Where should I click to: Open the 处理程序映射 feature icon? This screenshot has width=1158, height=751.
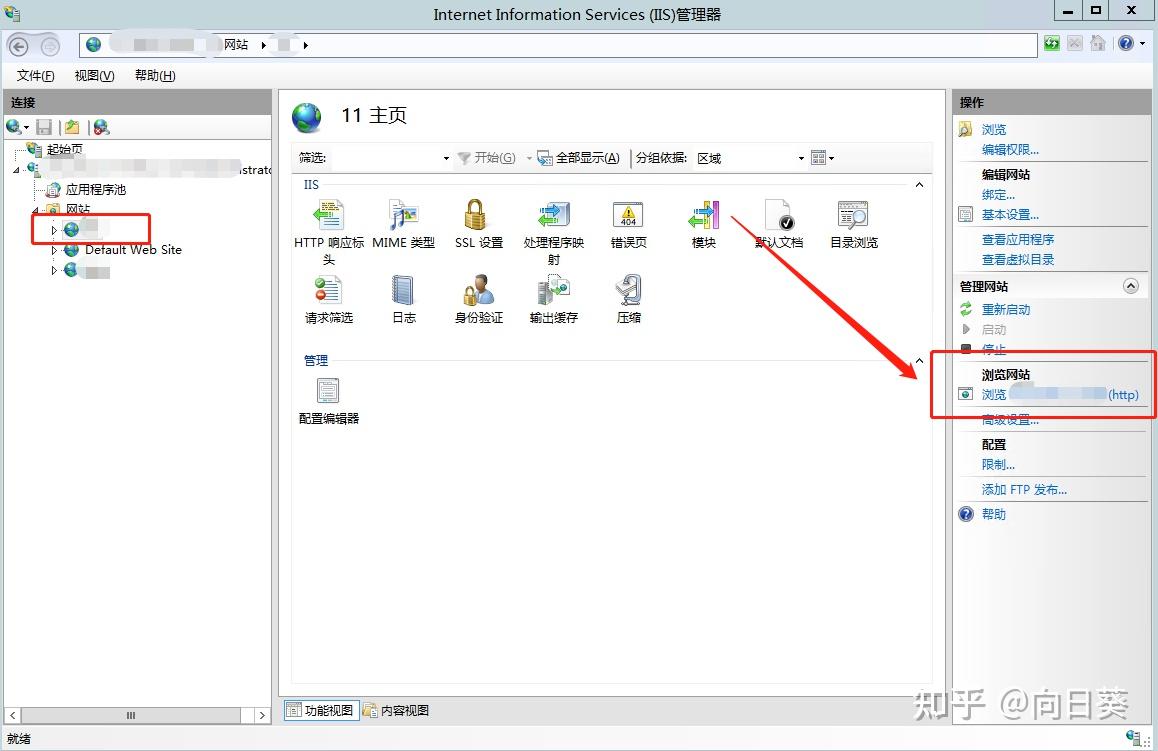(x=554, y=215)
